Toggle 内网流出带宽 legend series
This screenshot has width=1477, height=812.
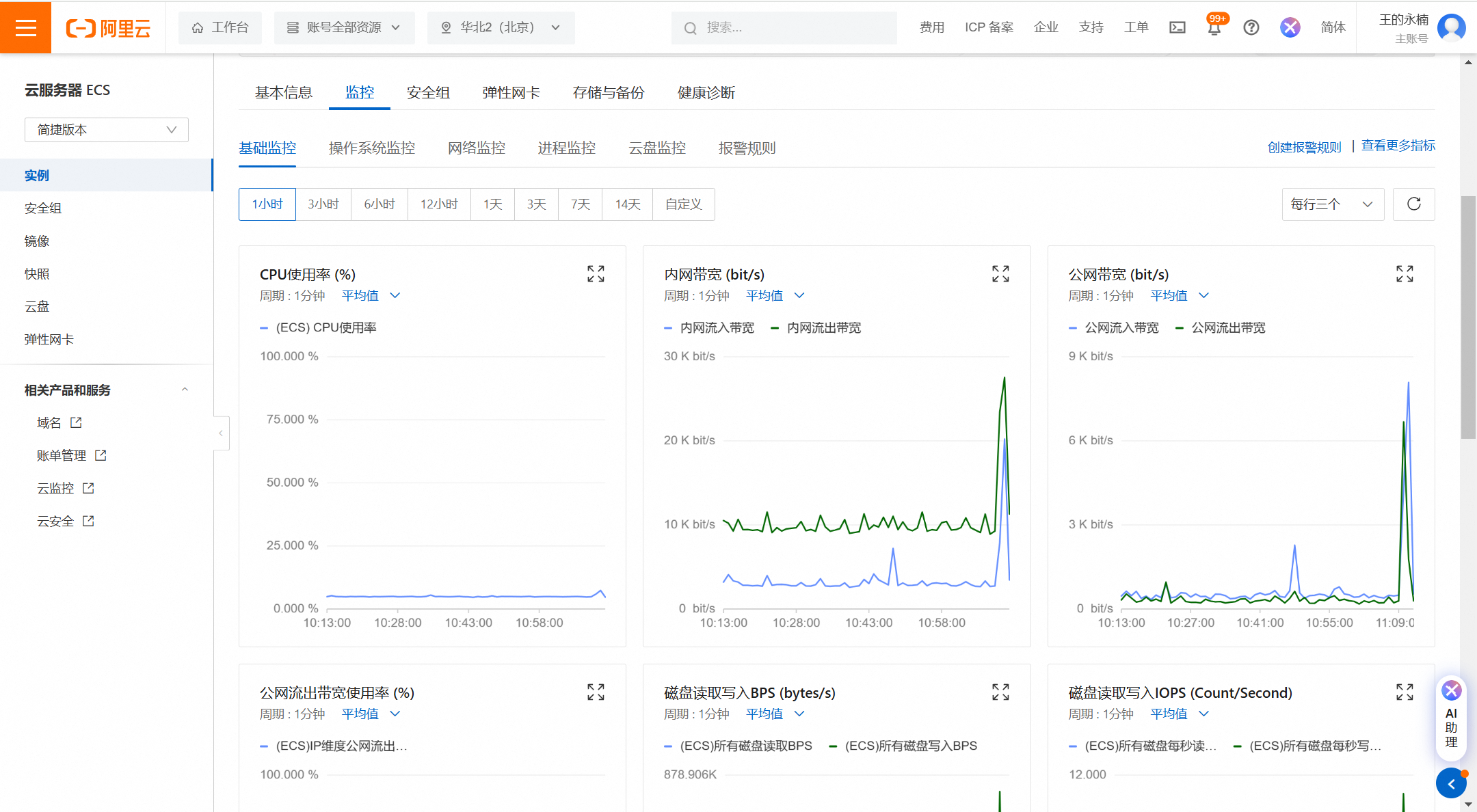pos(816,328)
